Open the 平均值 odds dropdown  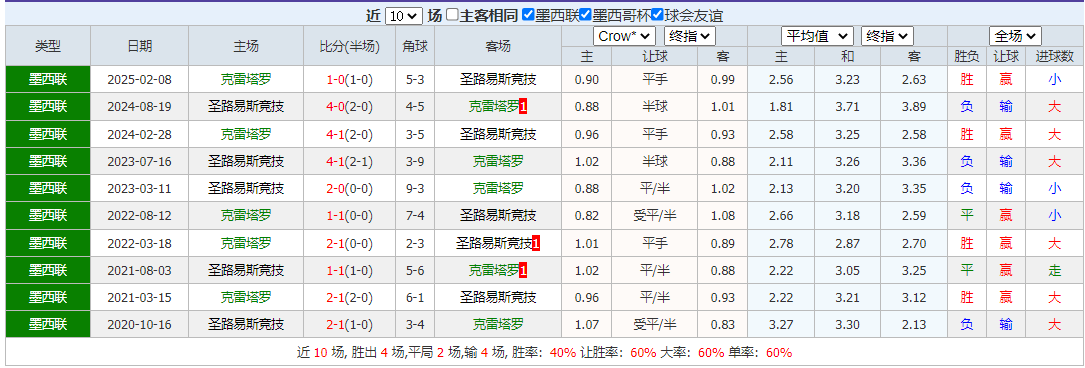pyautogui.click(x=817, y=36)
